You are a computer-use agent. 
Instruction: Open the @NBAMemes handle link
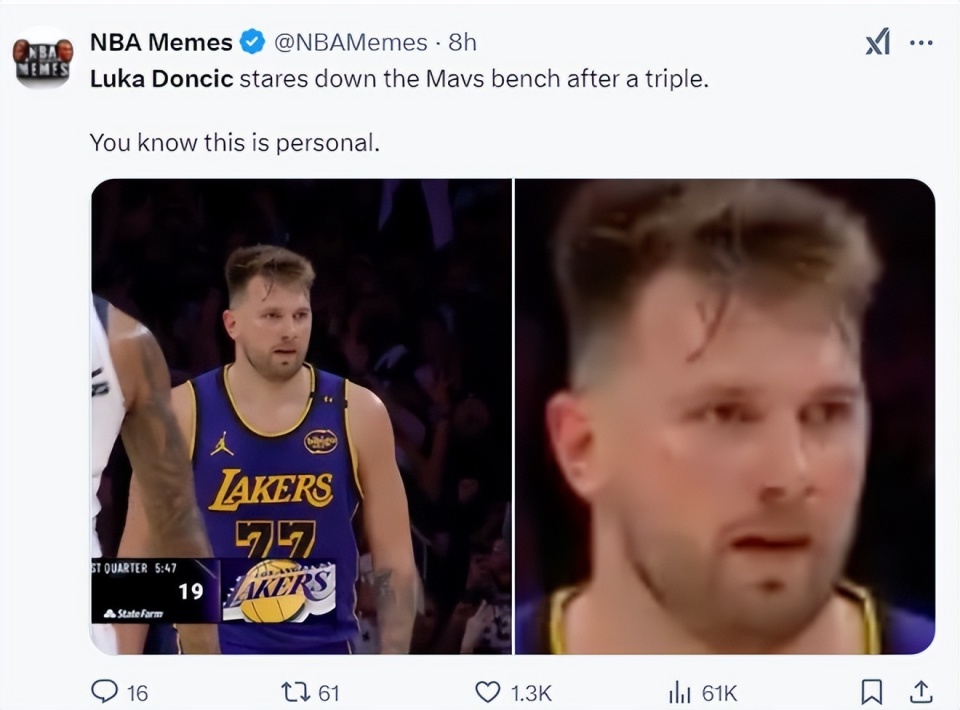(349, 42)
